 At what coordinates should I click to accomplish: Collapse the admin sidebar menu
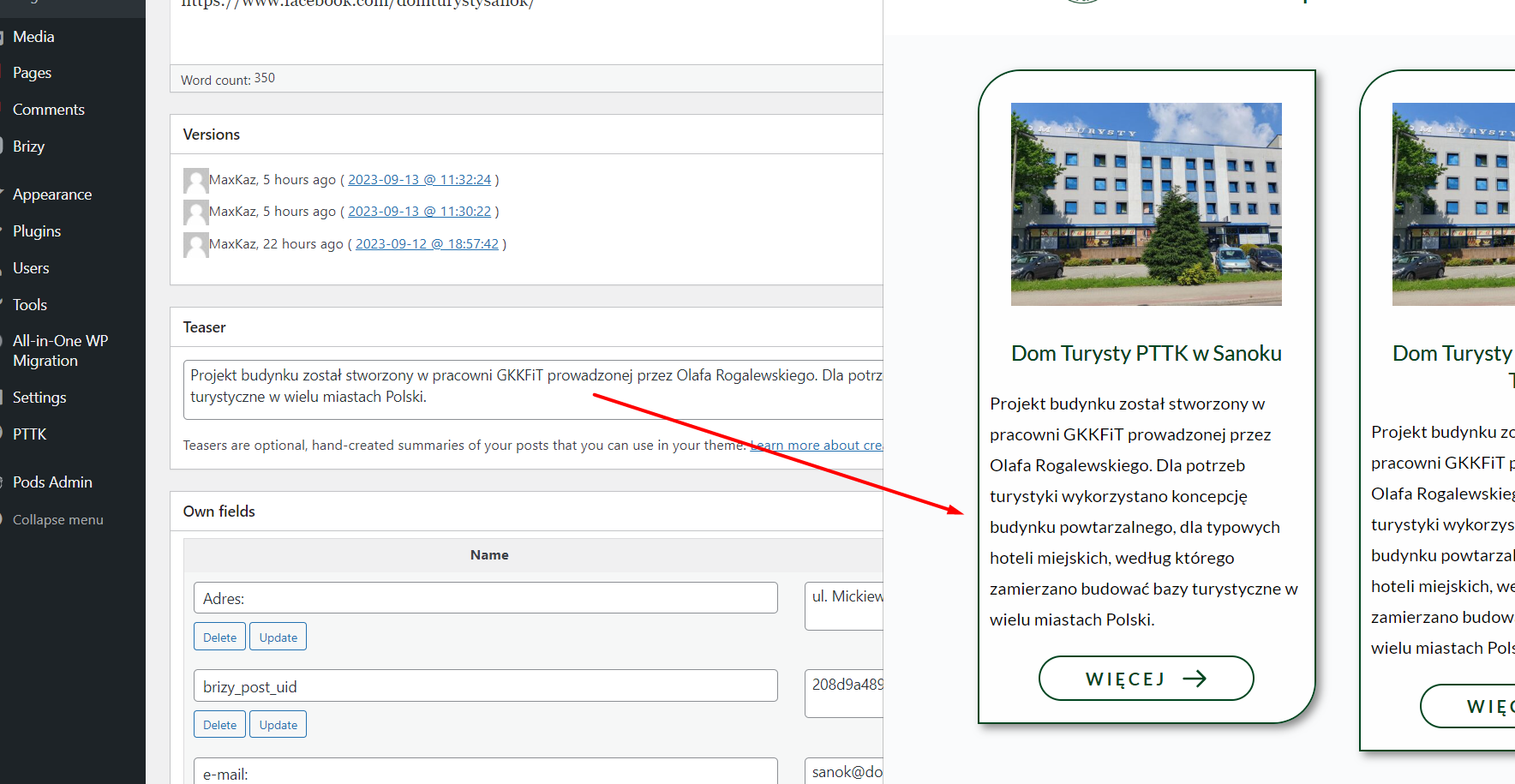click(57, 519)
